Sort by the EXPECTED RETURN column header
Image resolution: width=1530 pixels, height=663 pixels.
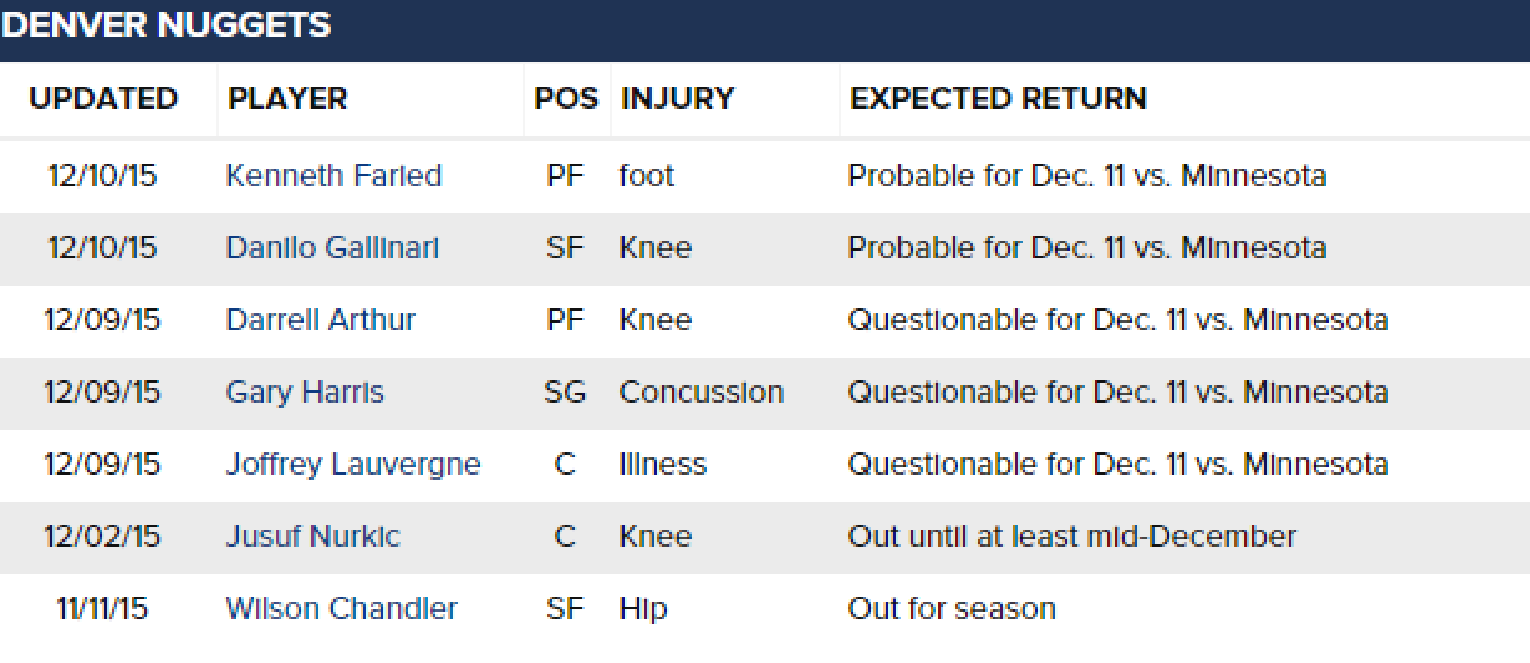[998, 98]
